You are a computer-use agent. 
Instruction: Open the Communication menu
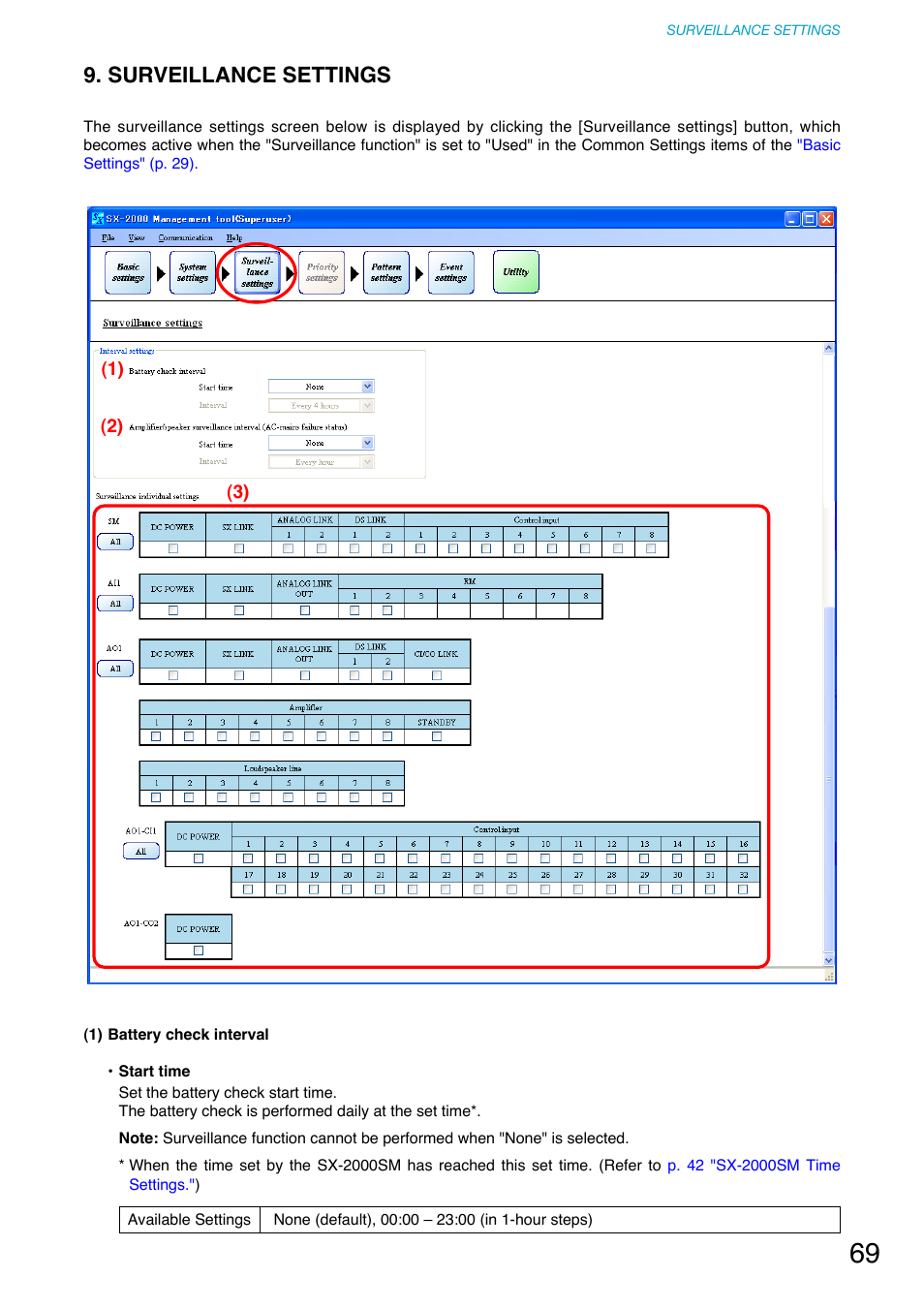pyautogui.click(x=186, y=237)
